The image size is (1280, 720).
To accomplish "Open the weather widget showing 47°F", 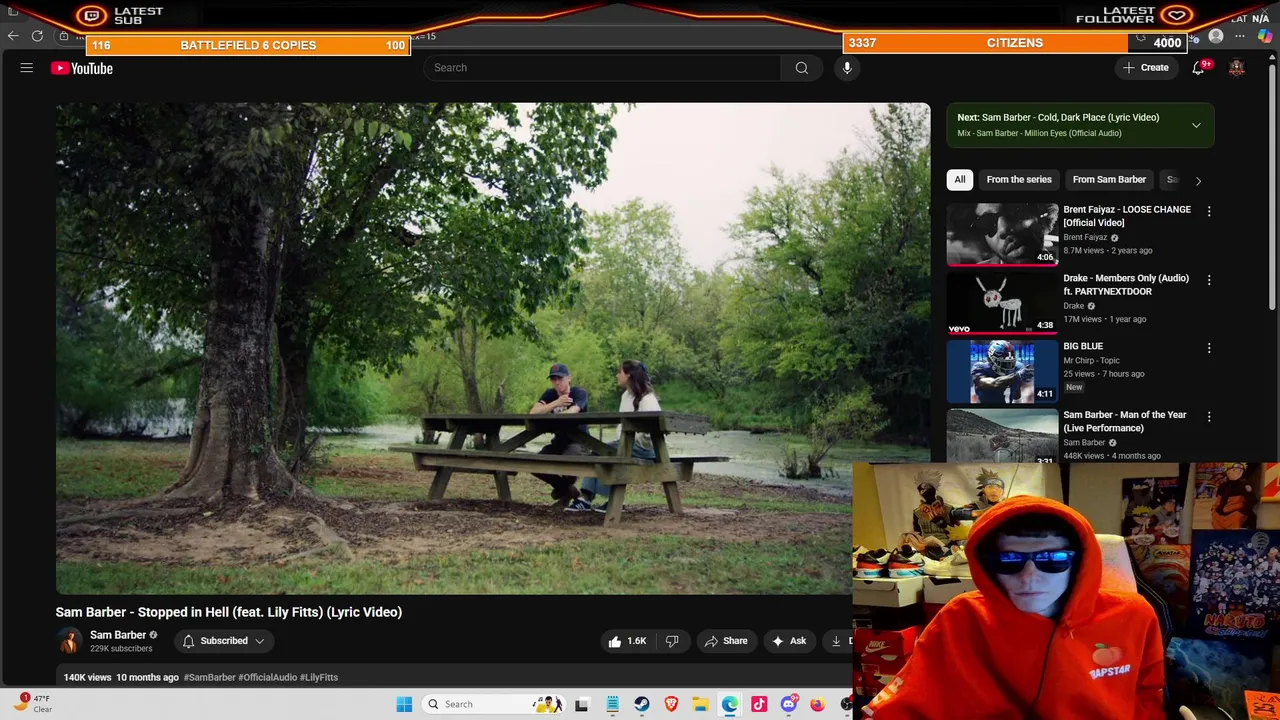I will [32, 704].
